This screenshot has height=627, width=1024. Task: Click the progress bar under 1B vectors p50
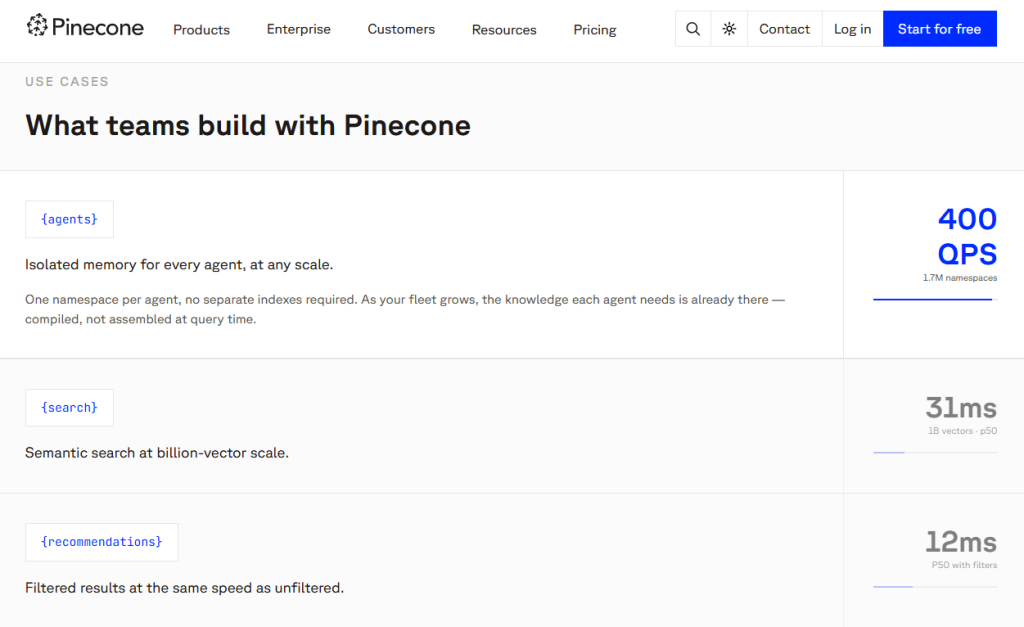(x=935, y=452)
